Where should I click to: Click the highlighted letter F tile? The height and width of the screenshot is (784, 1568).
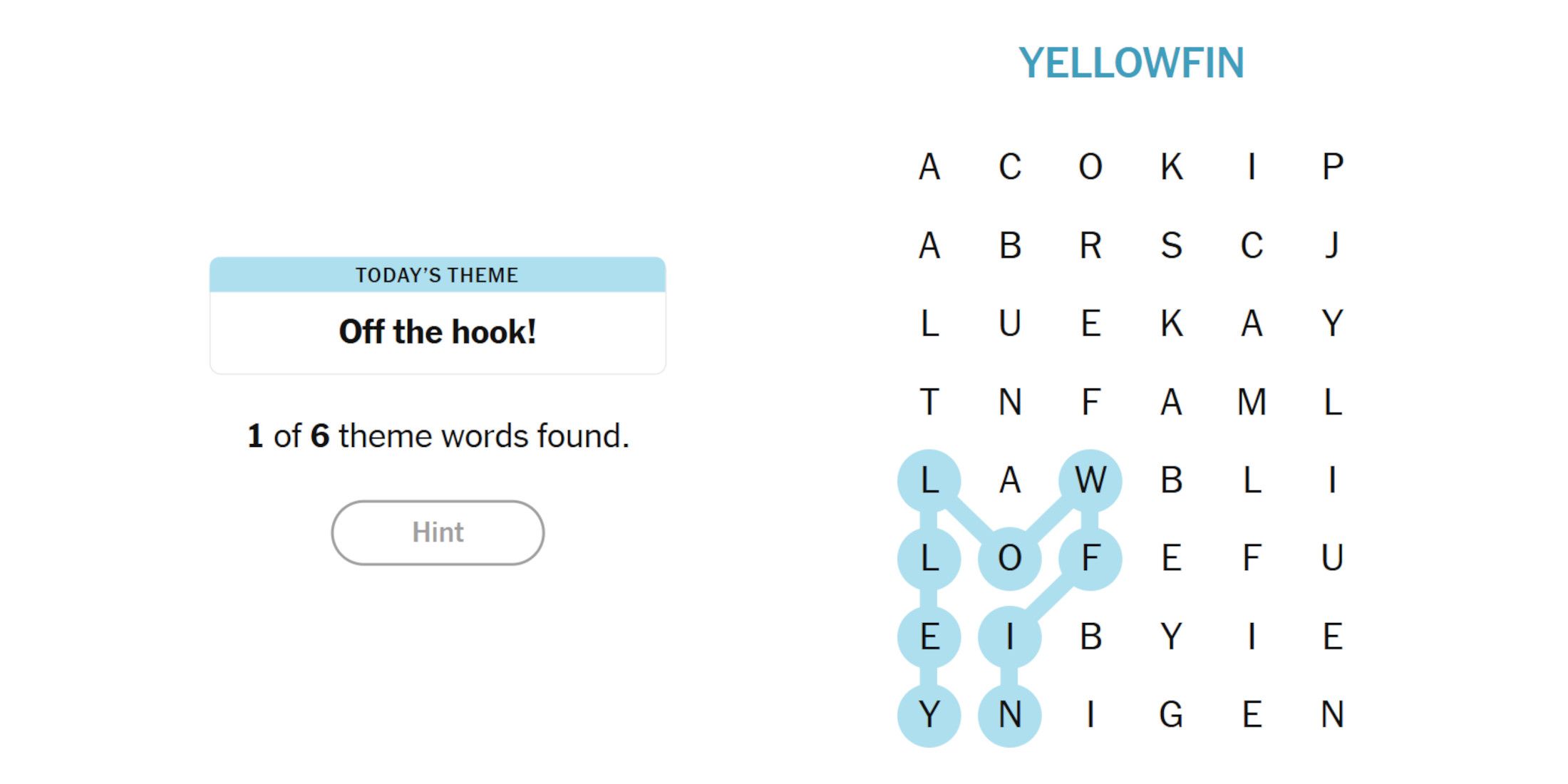coord(1090,558)
